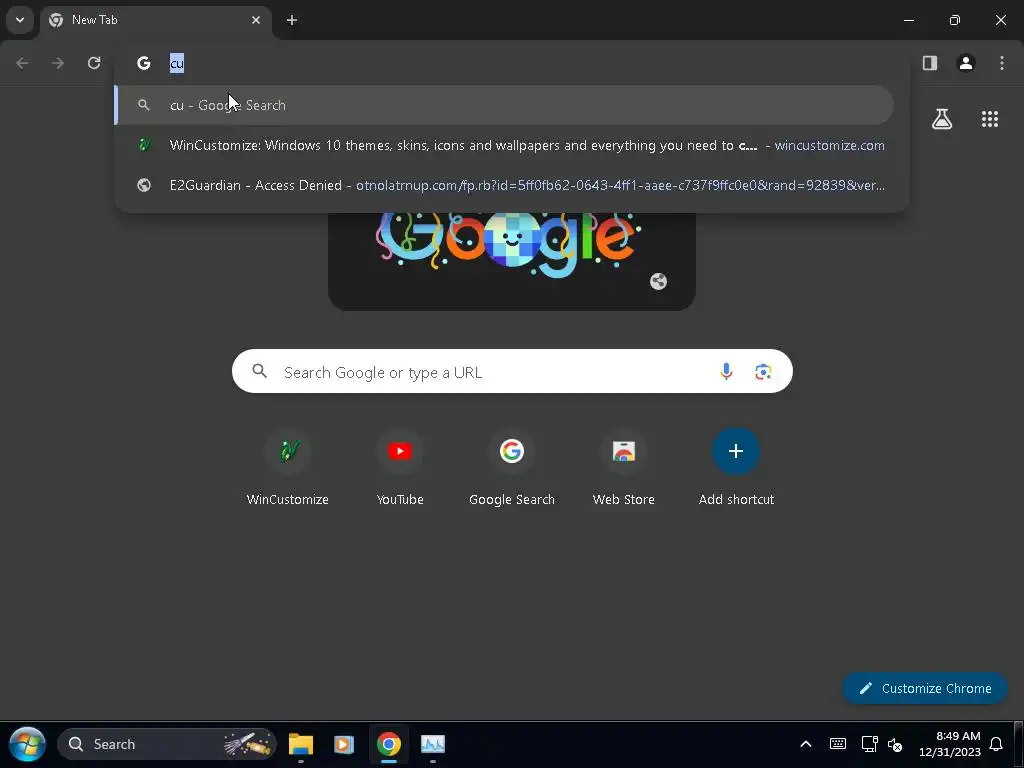Open the WinCustomize shortcut
Viewport: 1024px width, 768px height.
click(288, 468)
